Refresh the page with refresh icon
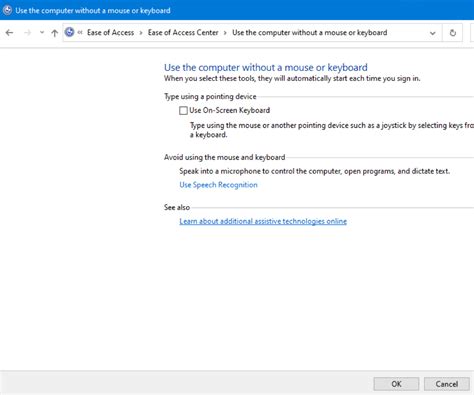 (x=453, y=33)
